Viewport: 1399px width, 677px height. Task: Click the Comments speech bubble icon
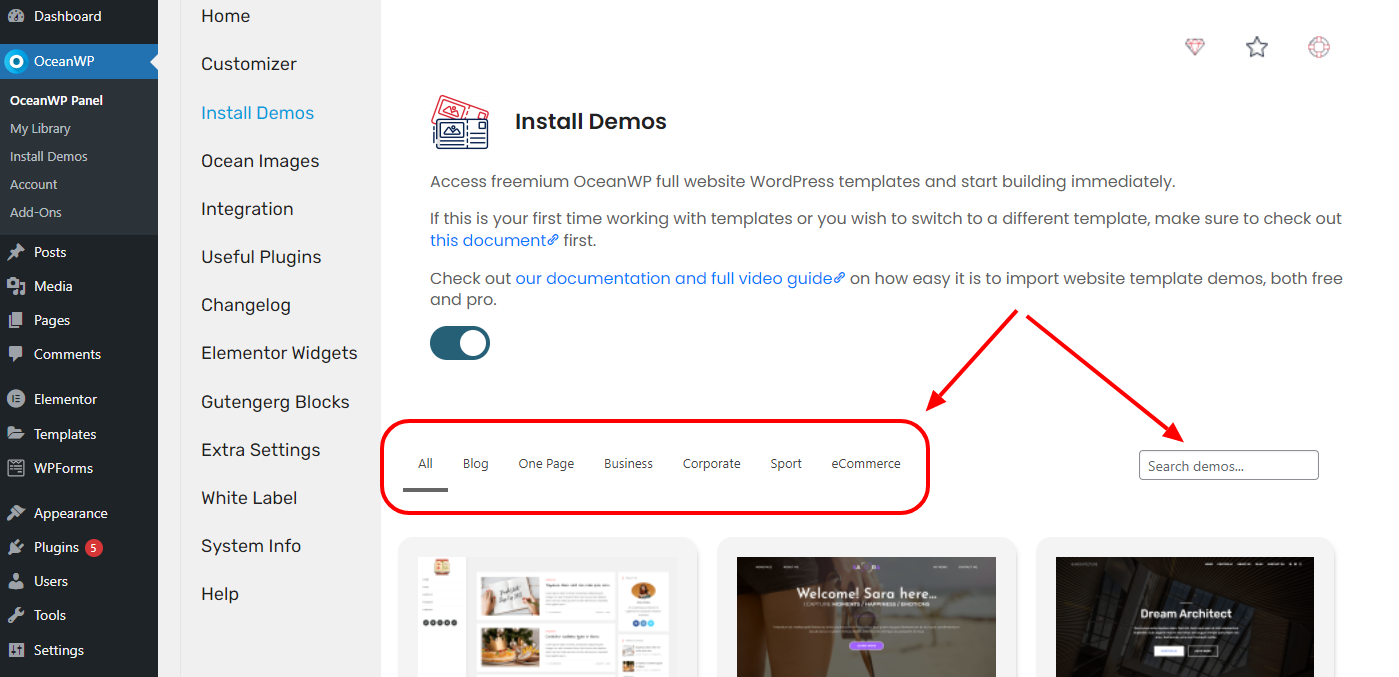click(16, 354)
